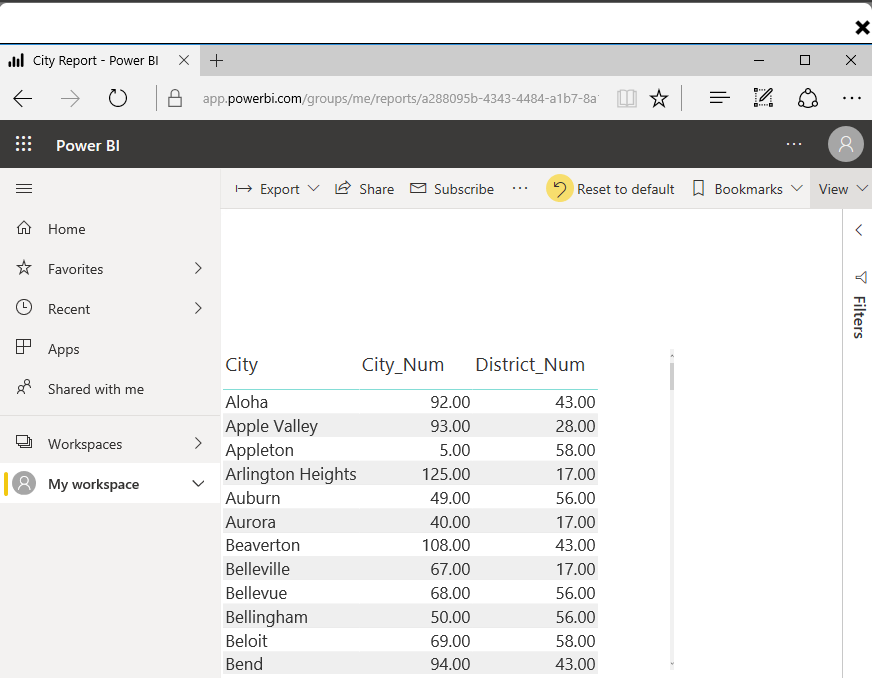Click the profile avatar in Power BI header

[845, 145]
